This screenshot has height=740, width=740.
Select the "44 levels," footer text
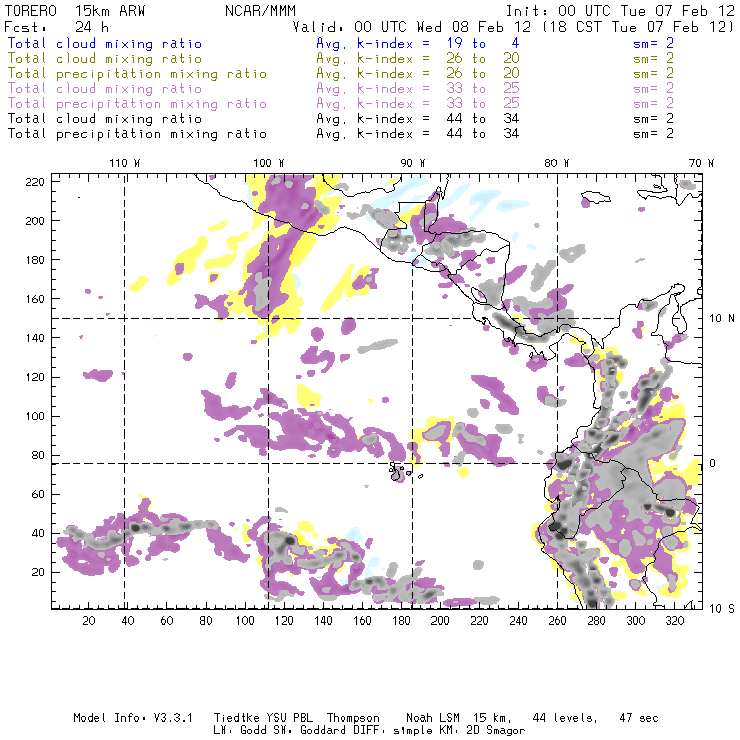coord(565,718)
